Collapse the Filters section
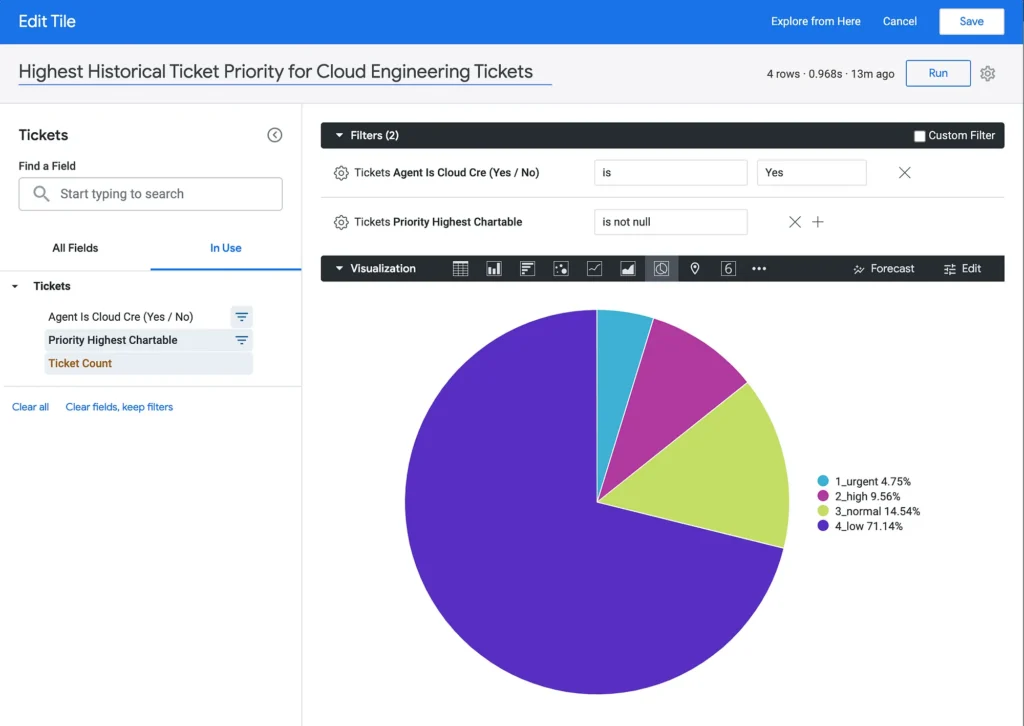Screen dimensions: 1024x726 340,135
